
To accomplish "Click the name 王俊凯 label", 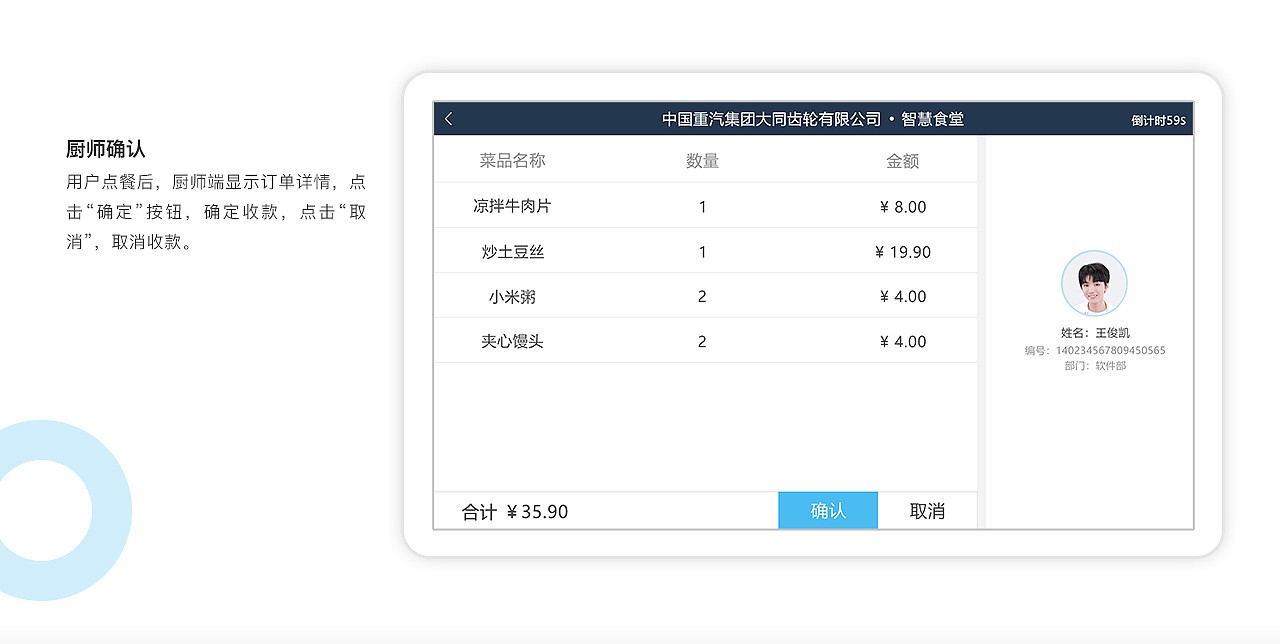I will [1095, 333].
